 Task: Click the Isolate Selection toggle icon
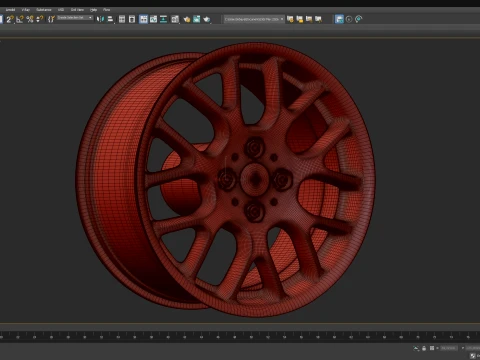point(416,348)
